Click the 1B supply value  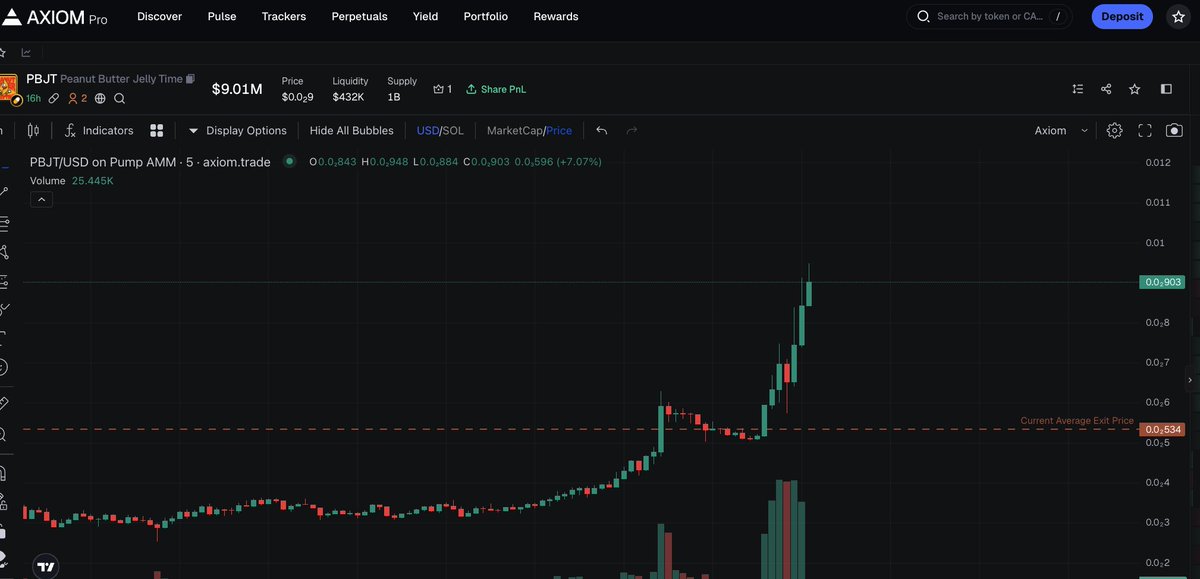tap(394, 97)
